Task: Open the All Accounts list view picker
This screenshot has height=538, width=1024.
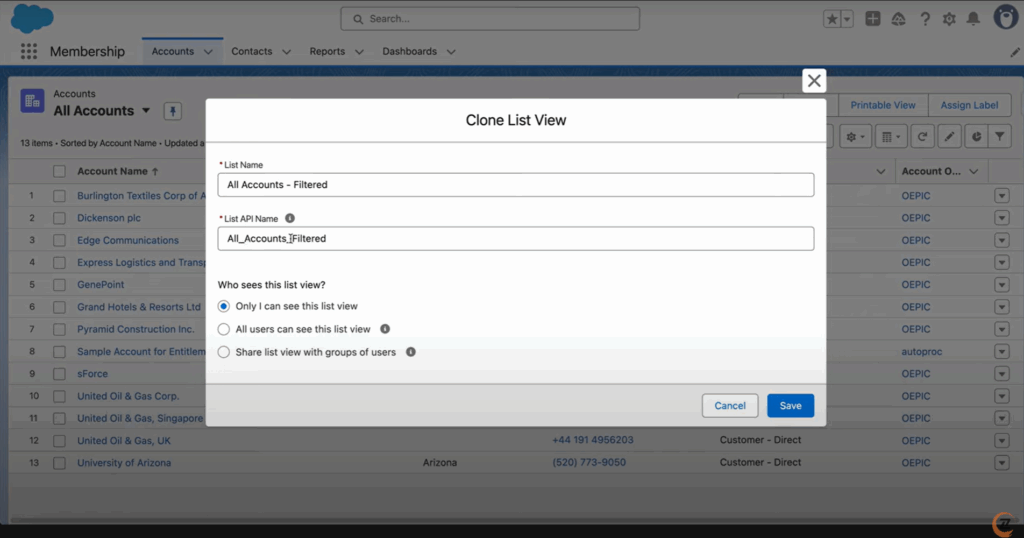Action: [x=146, y=111]
